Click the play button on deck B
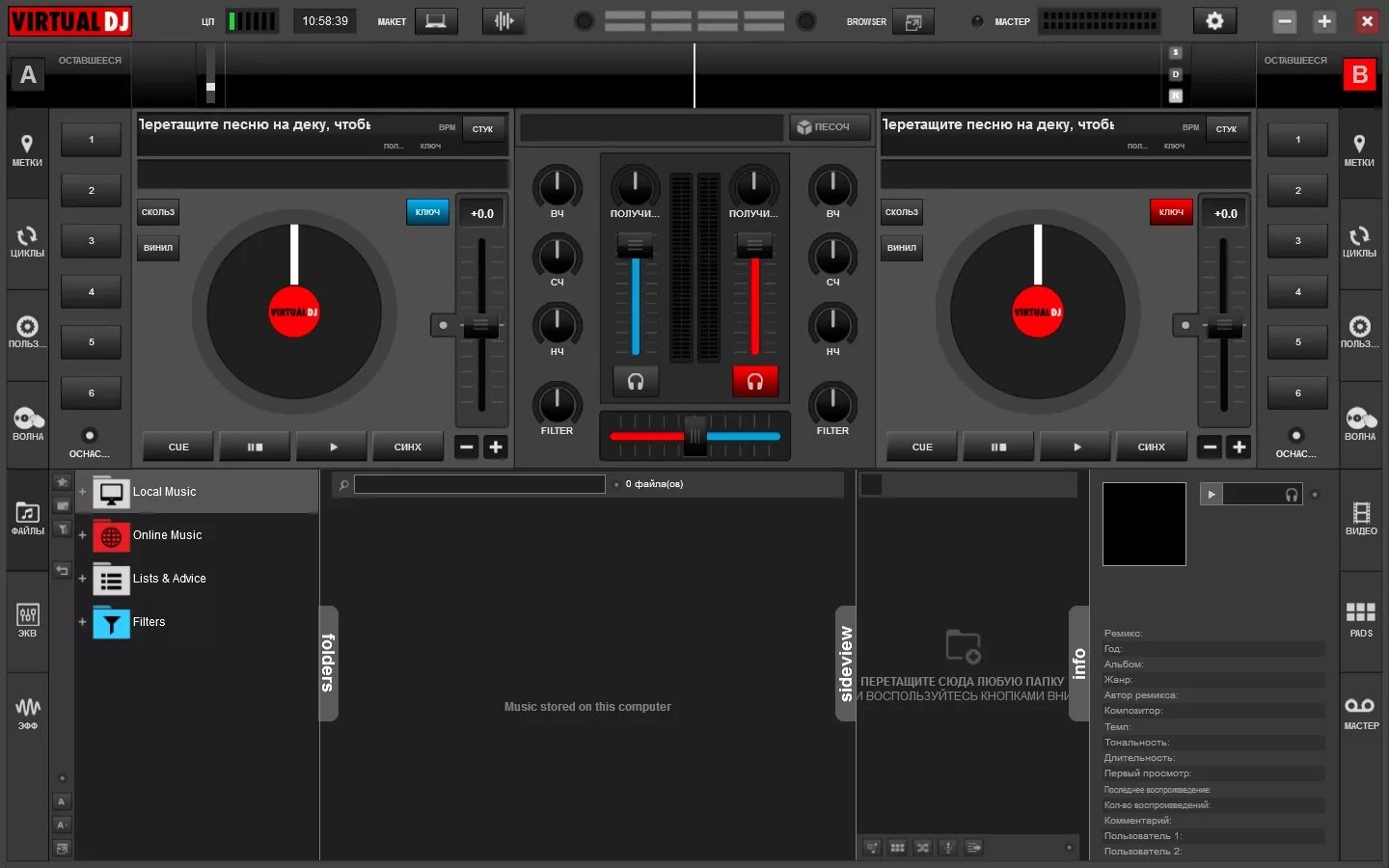 1076,447
